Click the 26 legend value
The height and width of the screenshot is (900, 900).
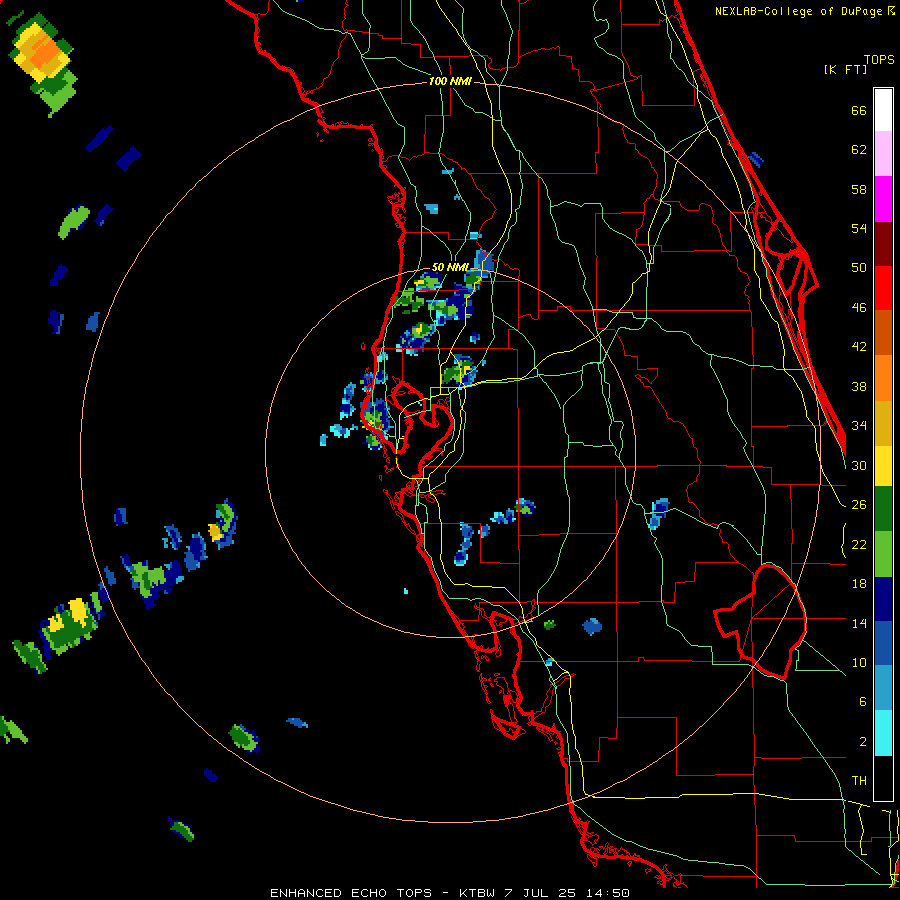coord(859,505)
